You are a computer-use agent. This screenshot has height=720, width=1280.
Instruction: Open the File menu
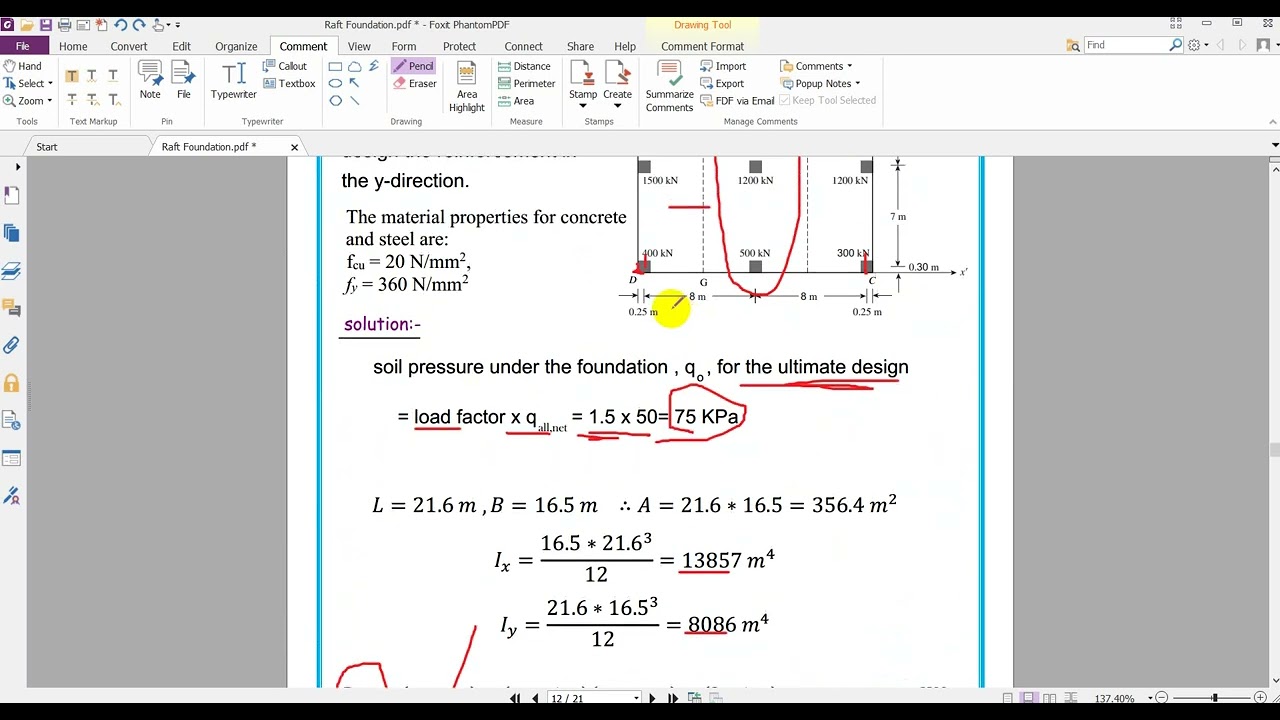click(x=22, y=46)
